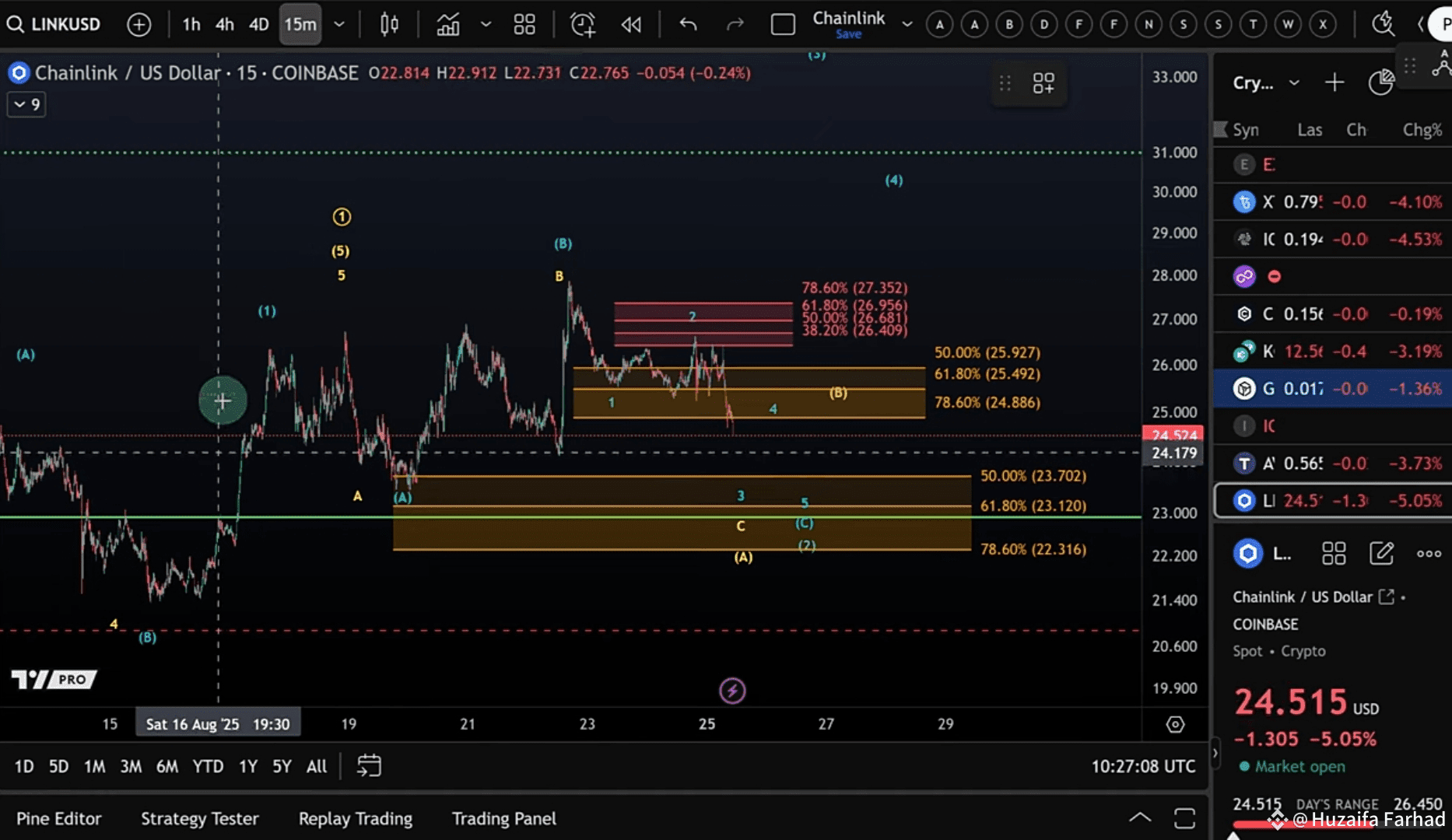Select the highlighted G row at -1.36%
The height and width of the screenshot is (840, 1452).
(x=1333, y=388)
